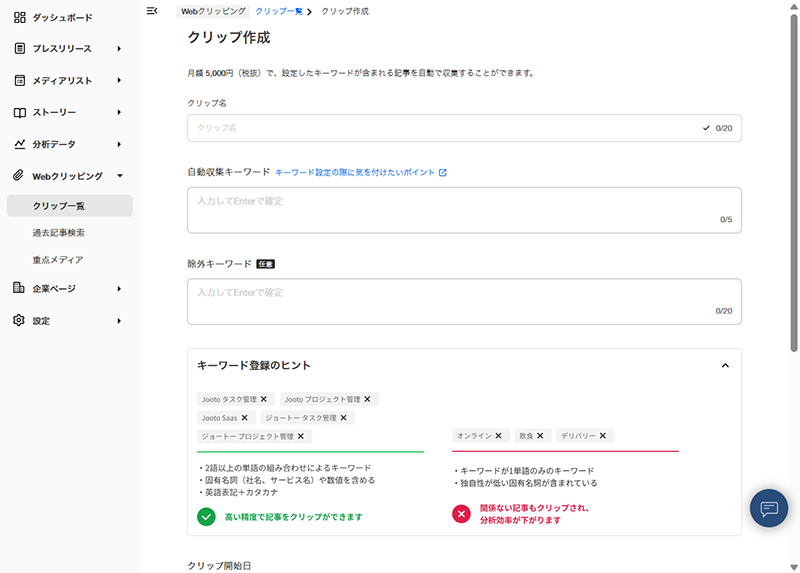Click the Webクリッピング breadcrumb
The height and width of the screenshot is (573, 800).
point(213,11)
